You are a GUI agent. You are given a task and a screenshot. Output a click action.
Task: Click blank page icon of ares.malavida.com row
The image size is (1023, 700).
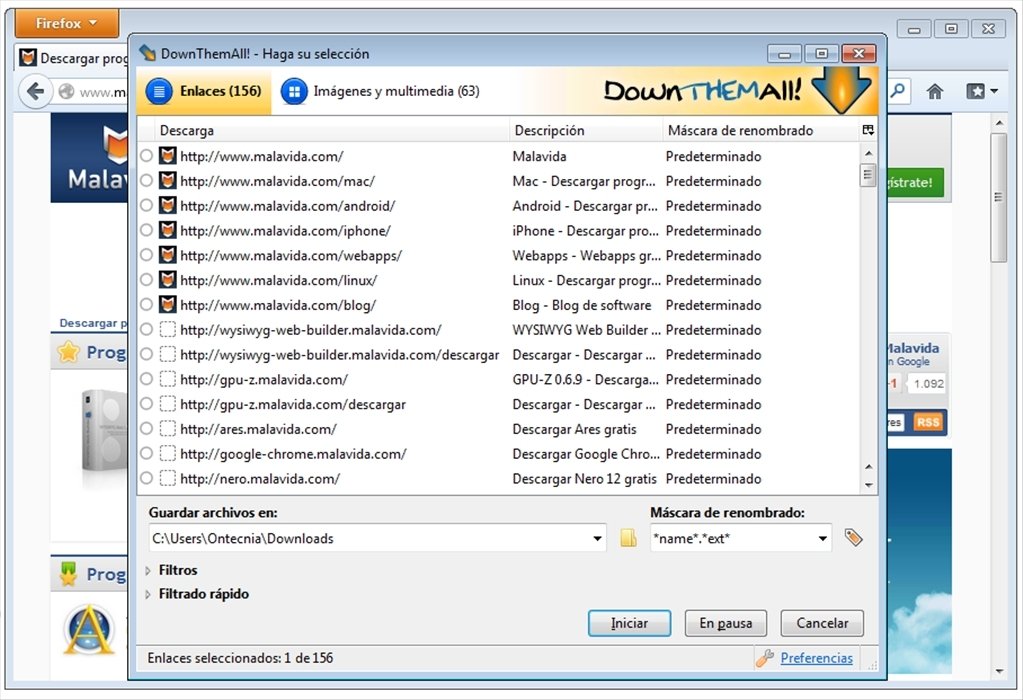pos(168,429)
